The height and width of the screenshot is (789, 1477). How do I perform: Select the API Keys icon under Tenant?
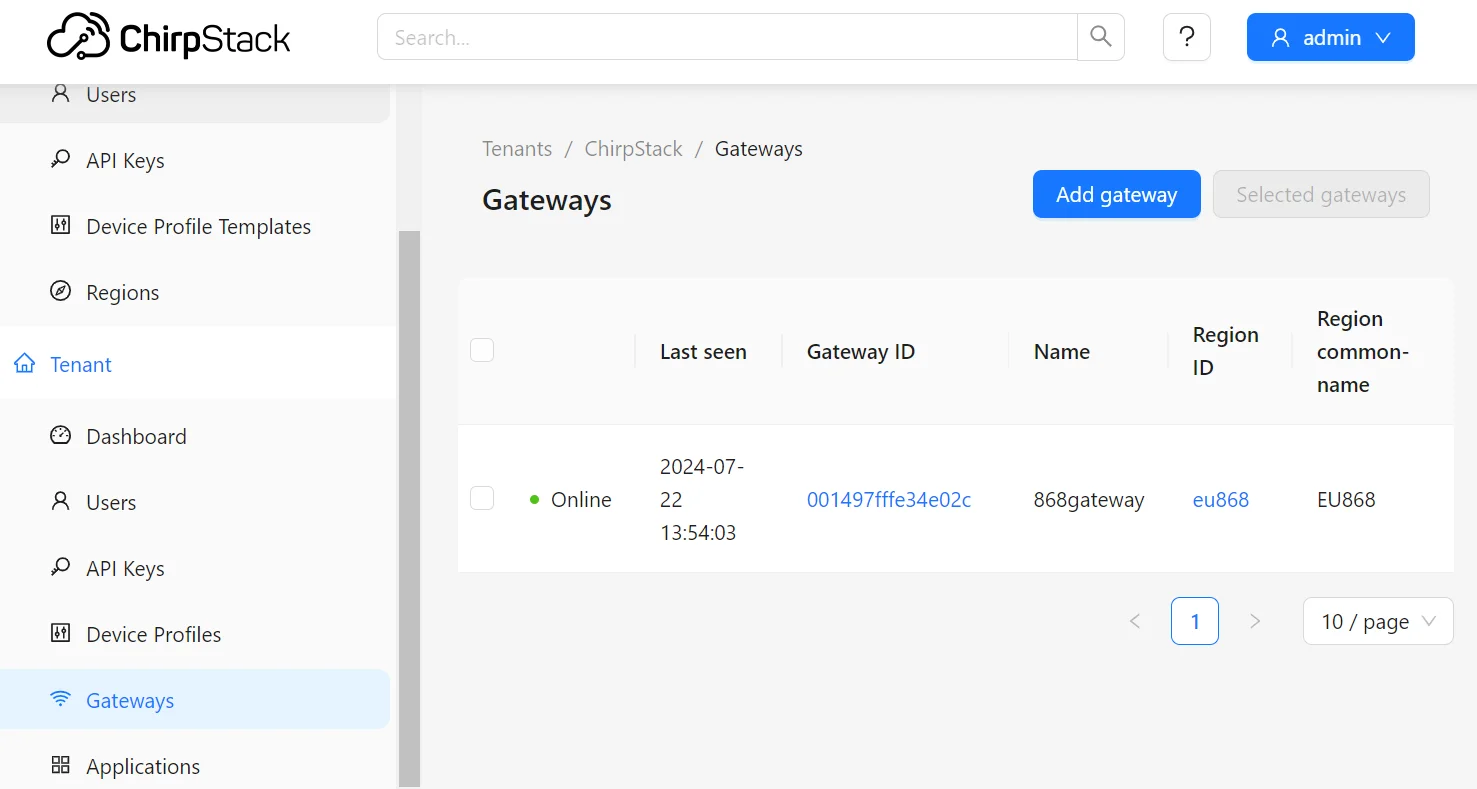pyautogui.click(x=61, y=568)
